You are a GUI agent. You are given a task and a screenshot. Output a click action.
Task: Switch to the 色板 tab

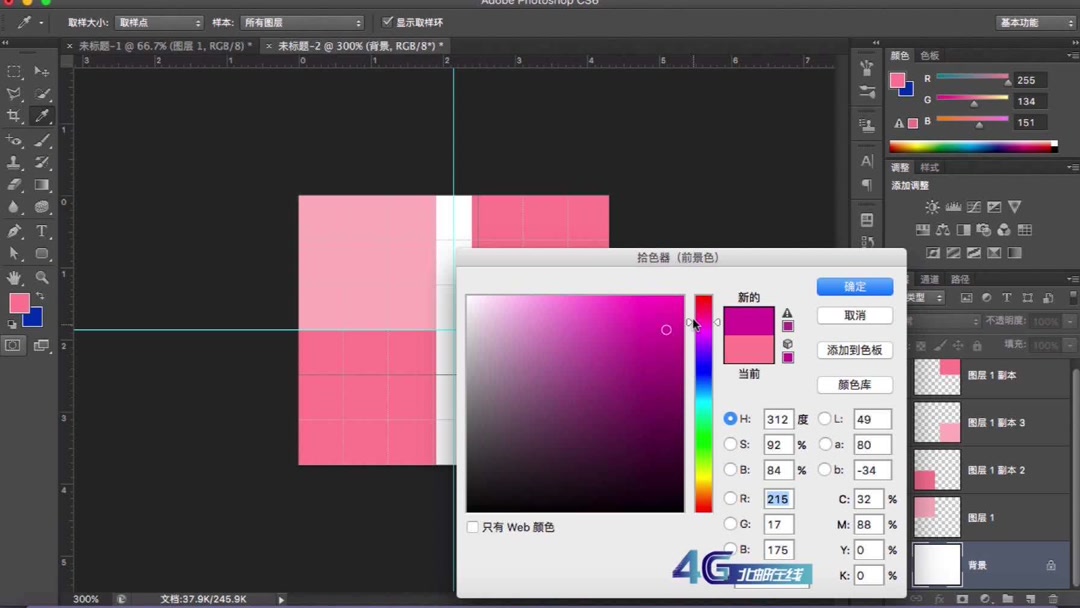929,55
